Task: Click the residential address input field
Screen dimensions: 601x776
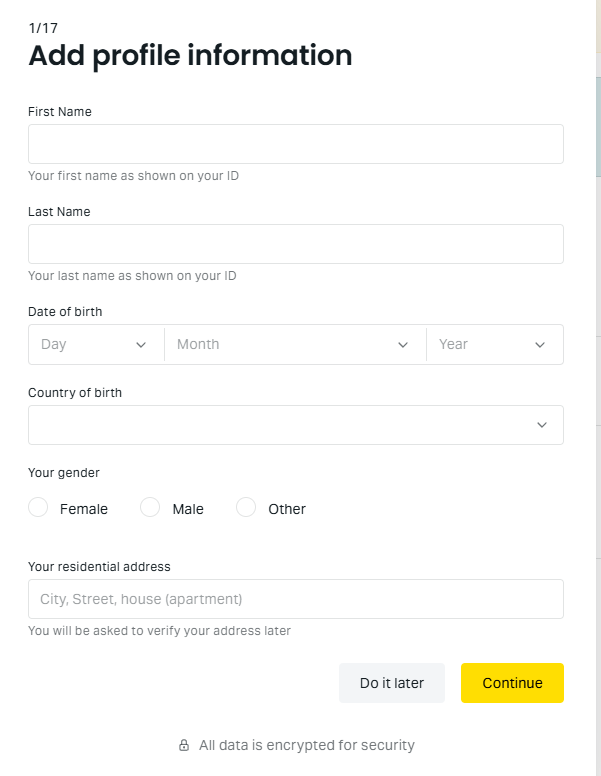Action: tap(295, 599)
